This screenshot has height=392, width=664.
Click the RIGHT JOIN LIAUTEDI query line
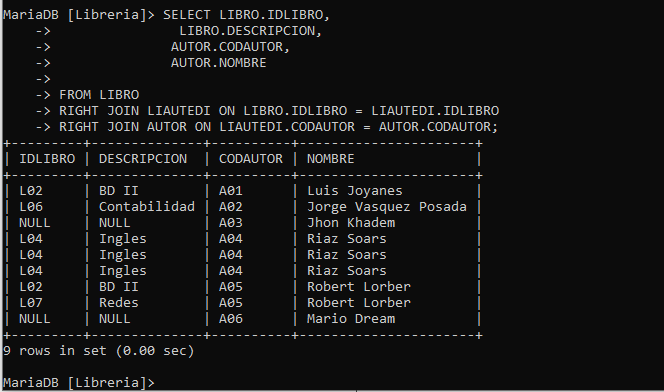279,111
